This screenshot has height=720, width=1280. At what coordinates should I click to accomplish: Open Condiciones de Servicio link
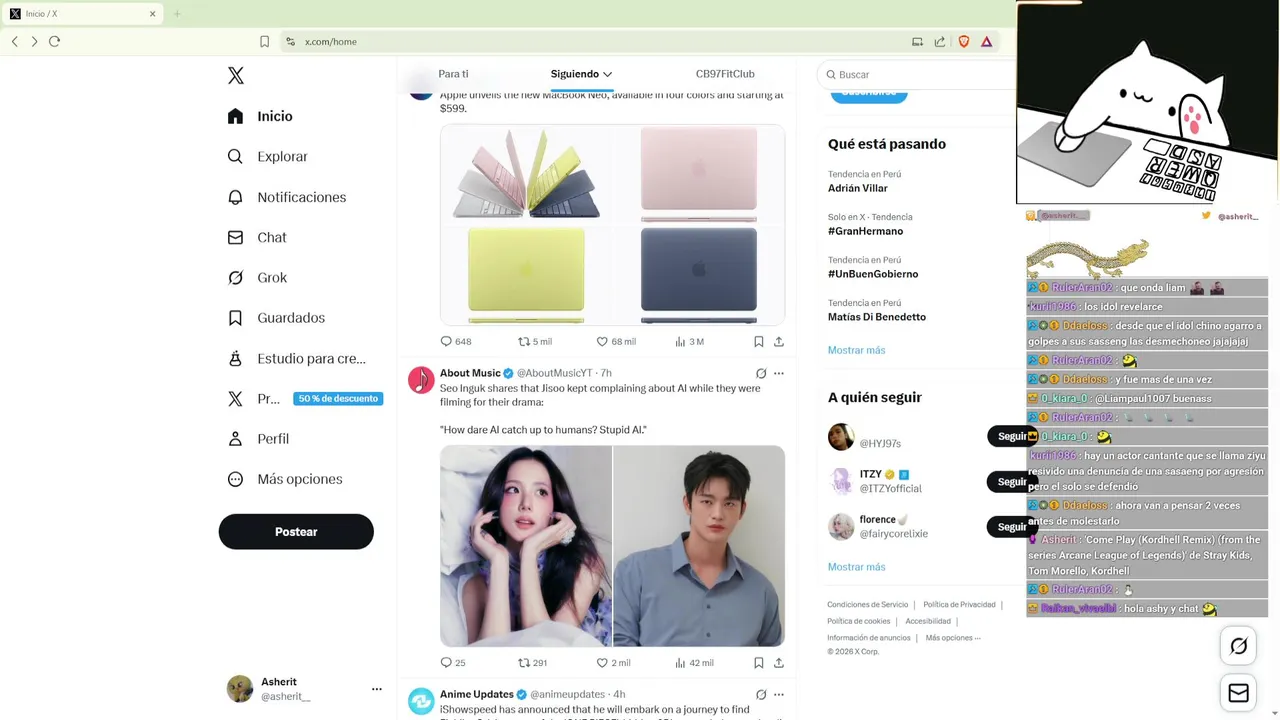point(867,605)
